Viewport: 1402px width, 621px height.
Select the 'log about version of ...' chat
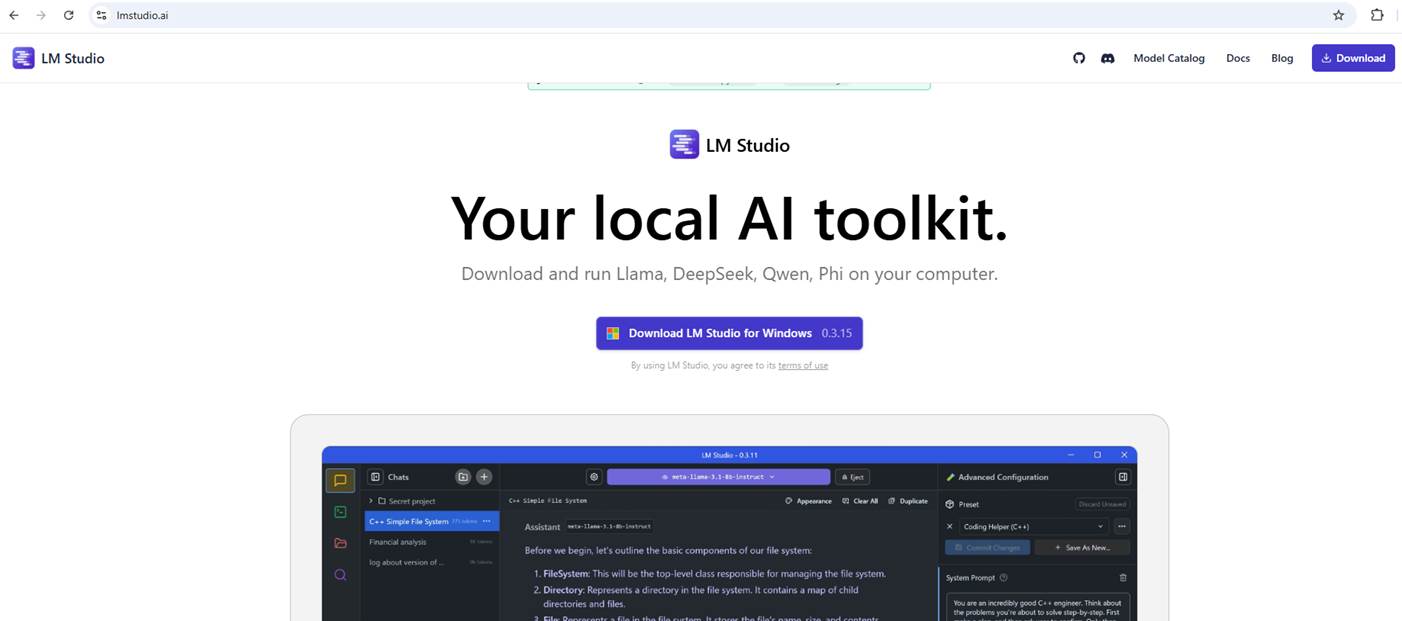431,562
